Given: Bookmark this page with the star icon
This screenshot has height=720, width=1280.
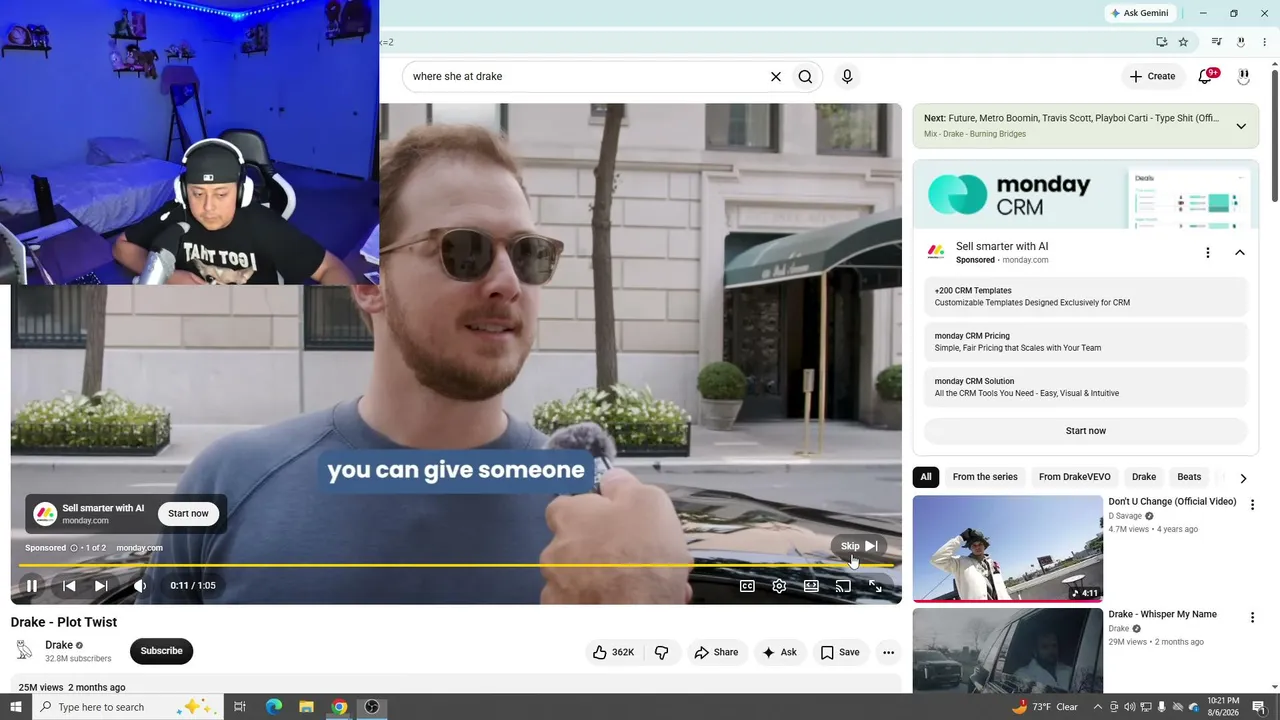Looking at the screenshot, I should [x=1183, y=42].
